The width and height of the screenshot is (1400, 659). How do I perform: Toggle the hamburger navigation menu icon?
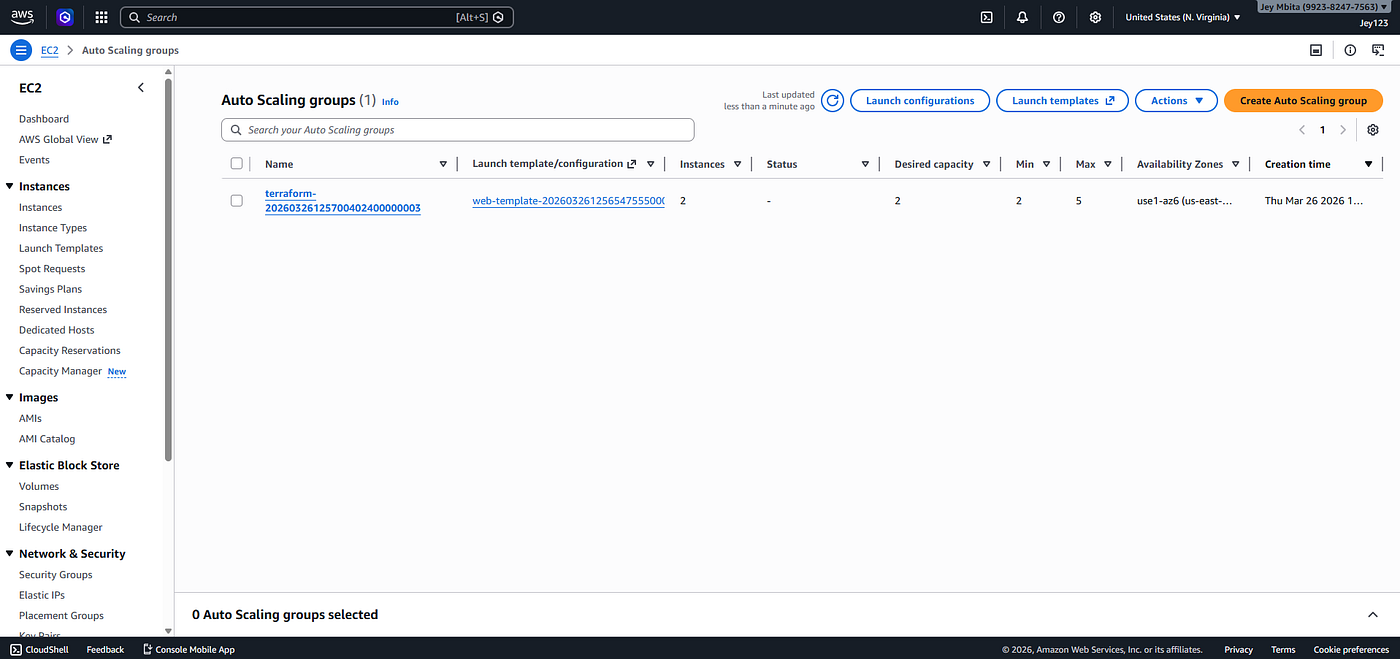click(21, 50)
